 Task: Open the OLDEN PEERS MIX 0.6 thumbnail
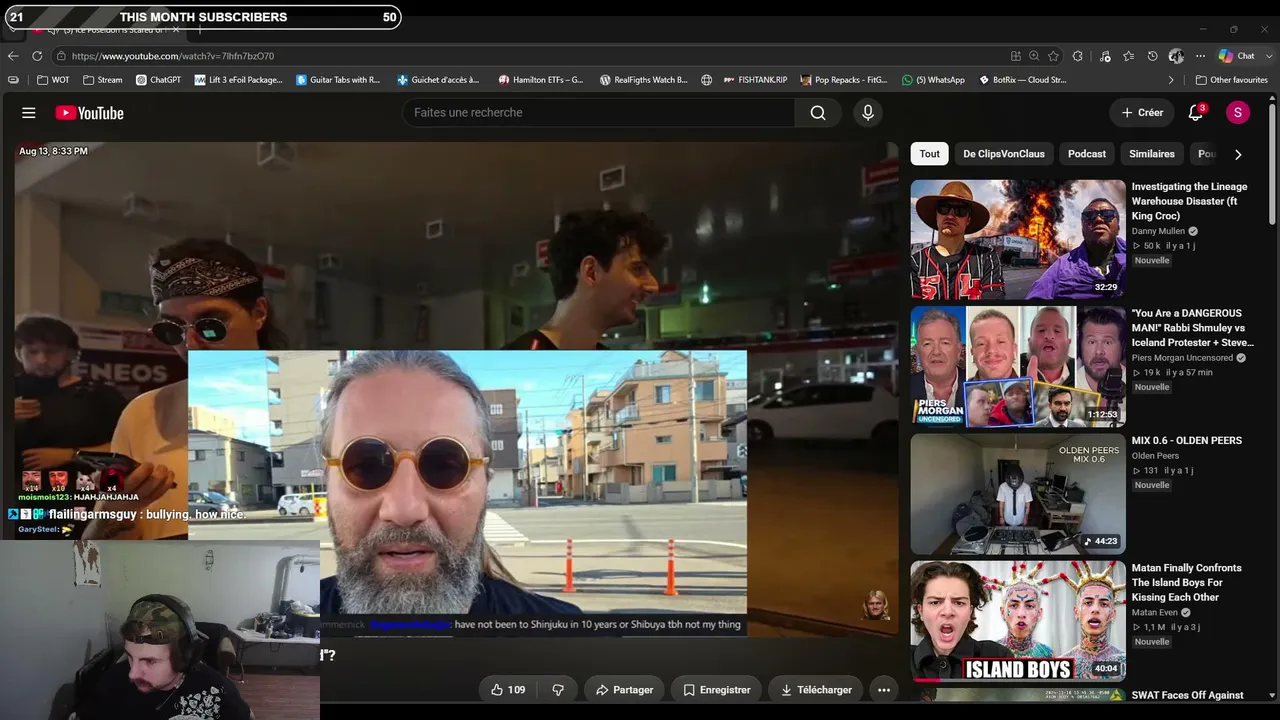pyautogui.click(x=1018, y=494)
